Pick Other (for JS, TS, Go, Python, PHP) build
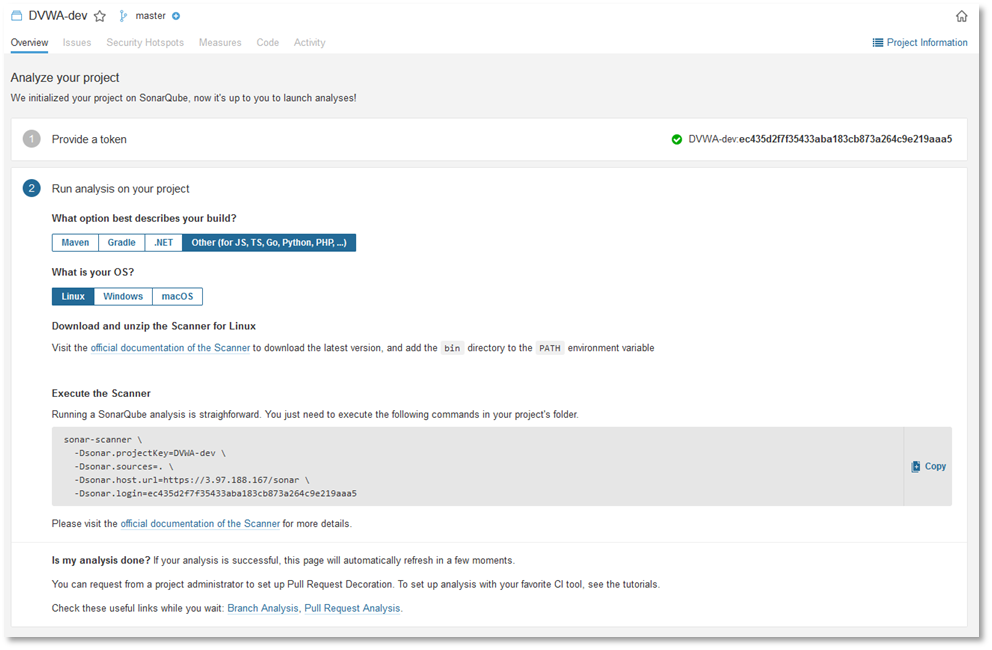 [269, 243]
